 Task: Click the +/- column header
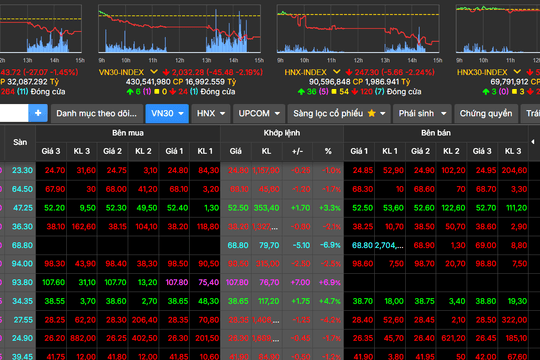pyautogui.click(x=297, y=151)
